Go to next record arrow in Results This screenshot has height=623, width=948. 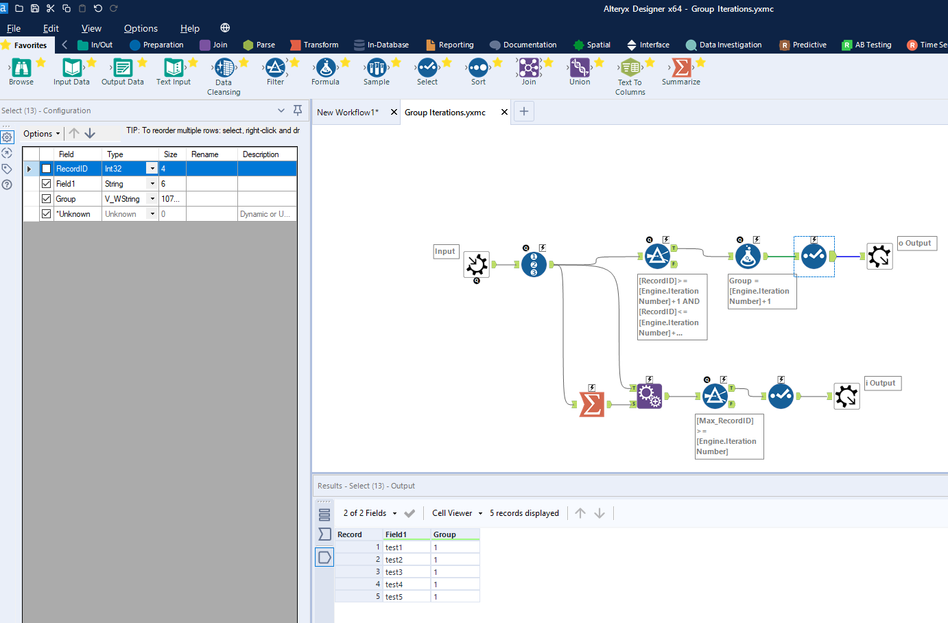[599, 513]
